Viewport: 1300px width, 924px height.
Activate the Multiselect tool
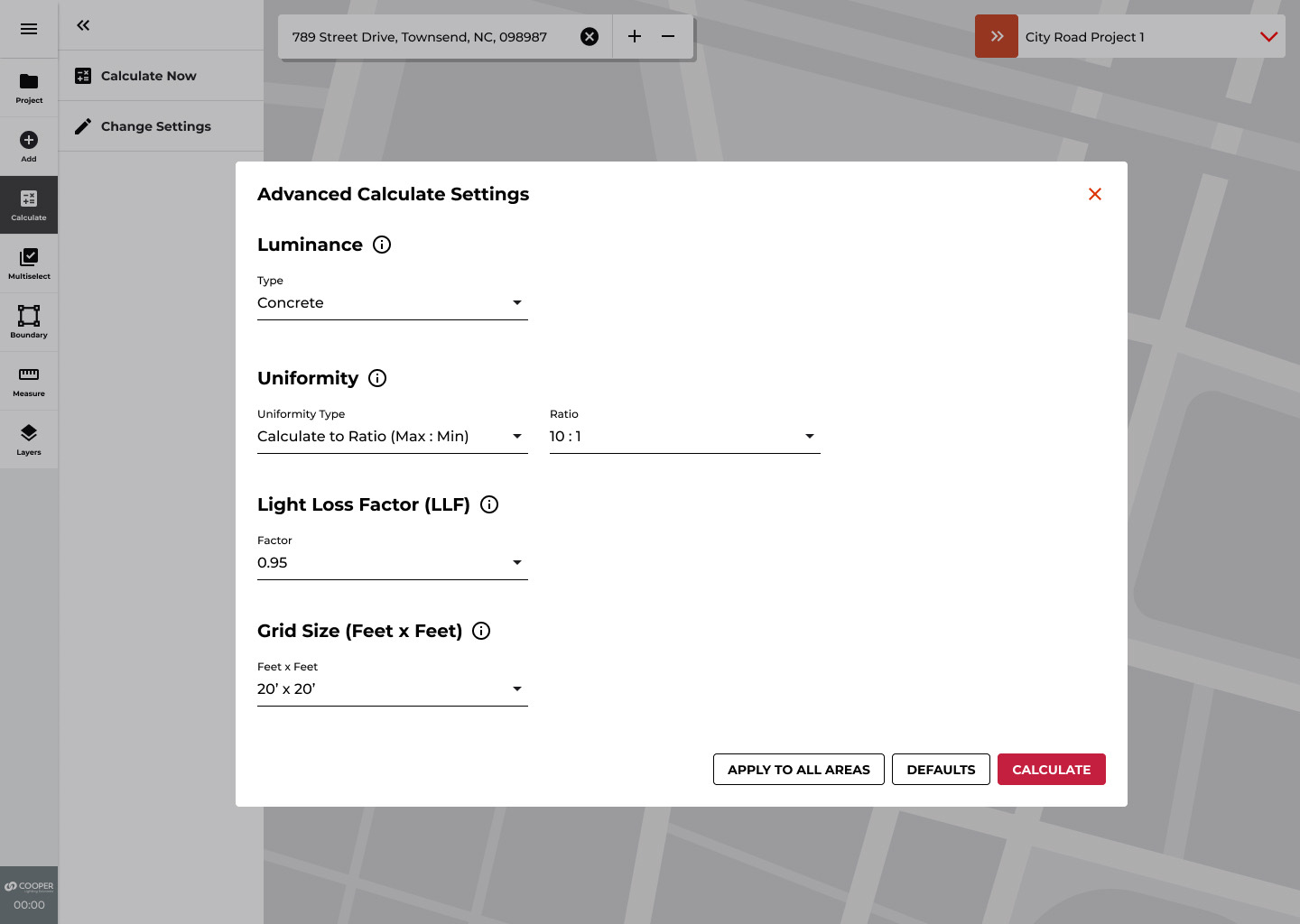click(29, 263)
